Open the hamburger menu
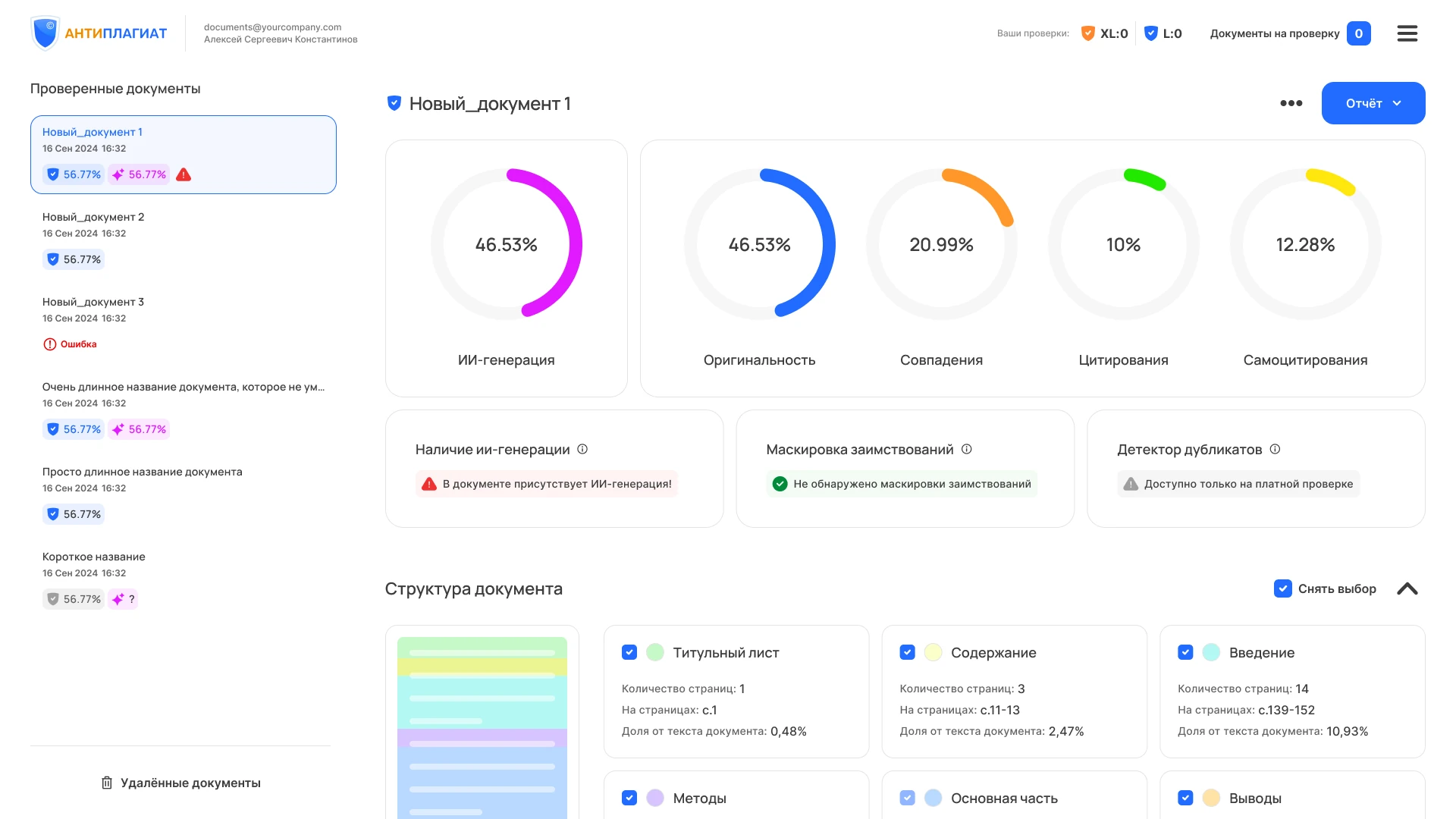 pos(1407,33)
